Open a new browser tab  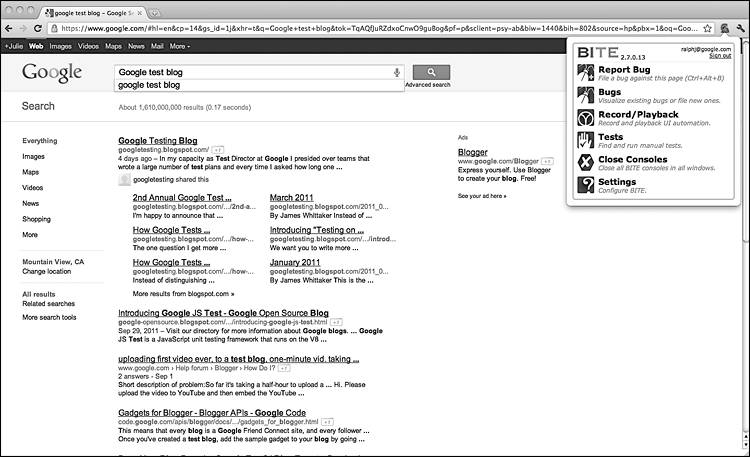point(154,13)
